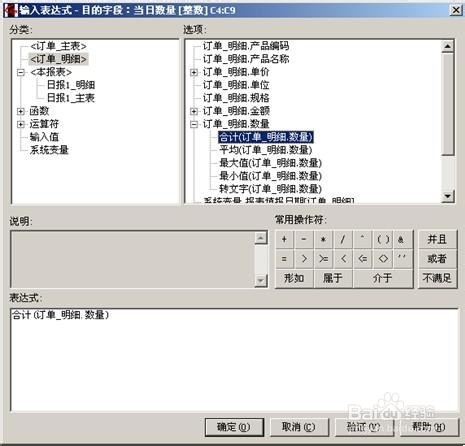Insert the greater-or-equal (>=) operator
Viewport: 465px width, 446px height.
pos(323,259)
